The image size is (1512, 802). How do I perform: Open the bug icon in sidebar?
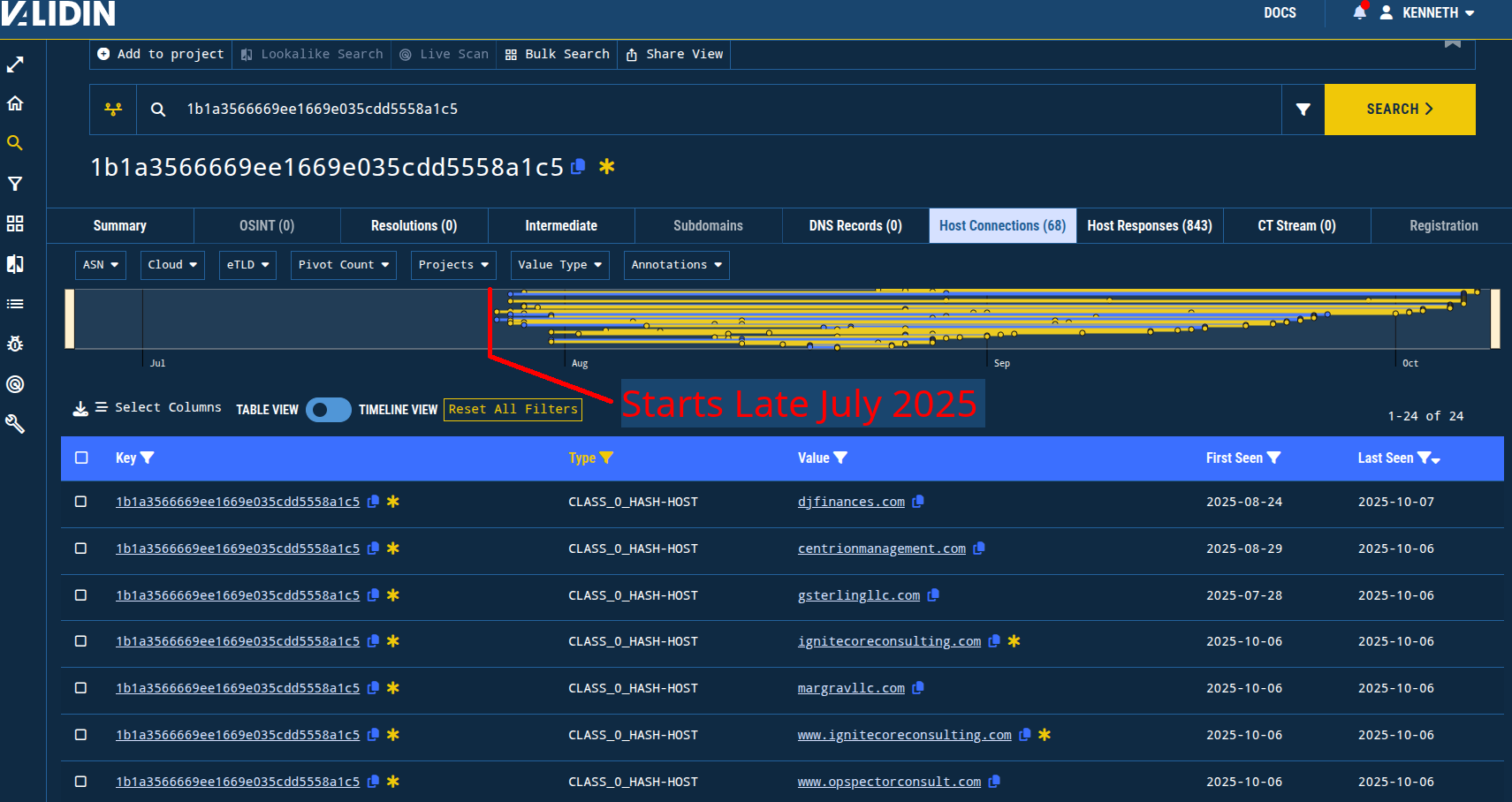[x=15, y=344]
